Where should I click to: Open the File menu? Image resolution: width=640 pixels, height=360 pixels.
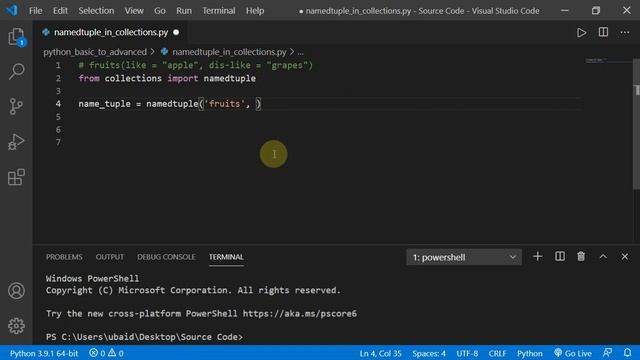(36, 11)
